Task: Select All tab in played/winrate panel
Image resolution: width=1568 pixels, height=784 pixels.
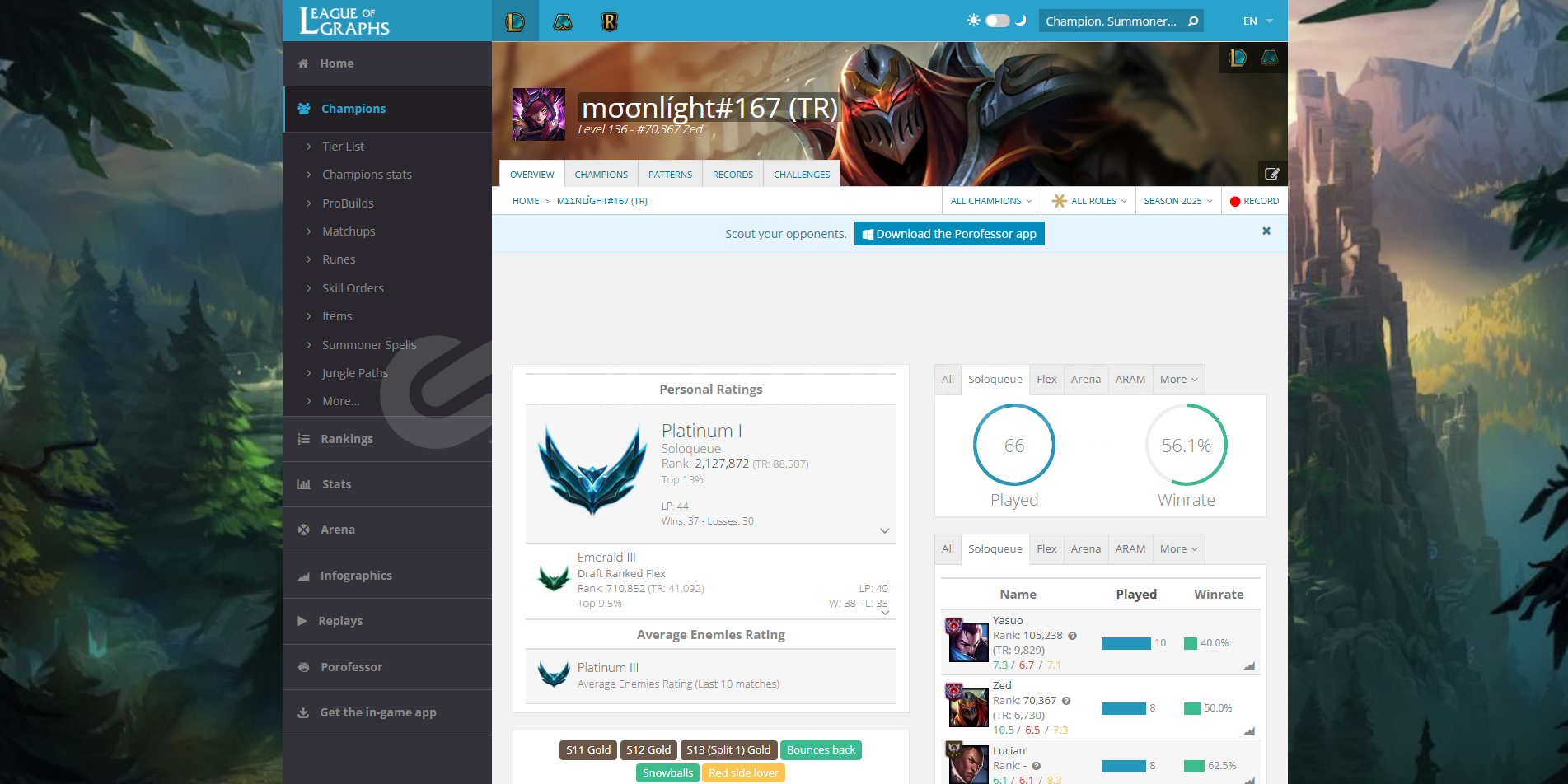Action: click(948, 380)
